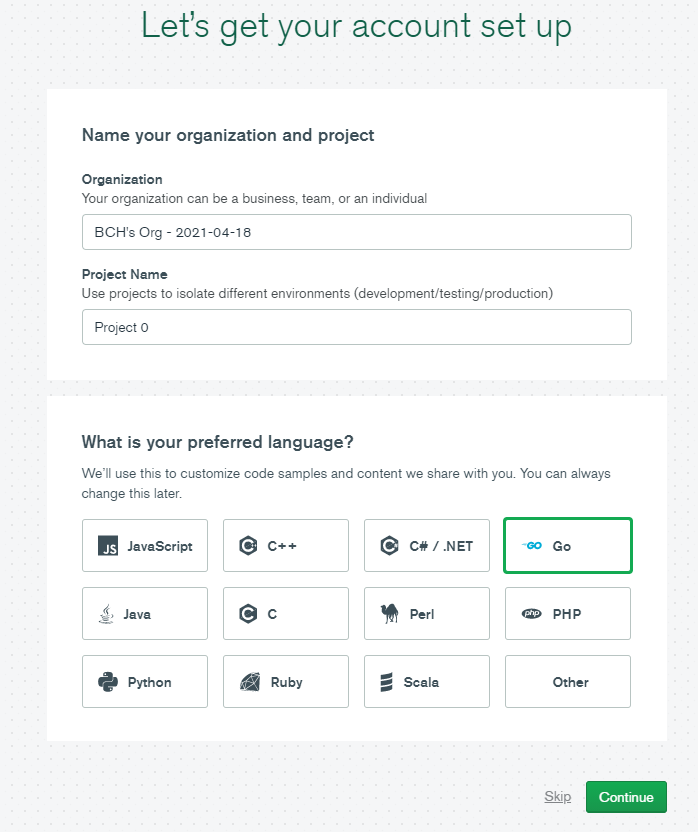Focus the Organization name field
Screen dimensions: 698x832
(x=357, y=232)
